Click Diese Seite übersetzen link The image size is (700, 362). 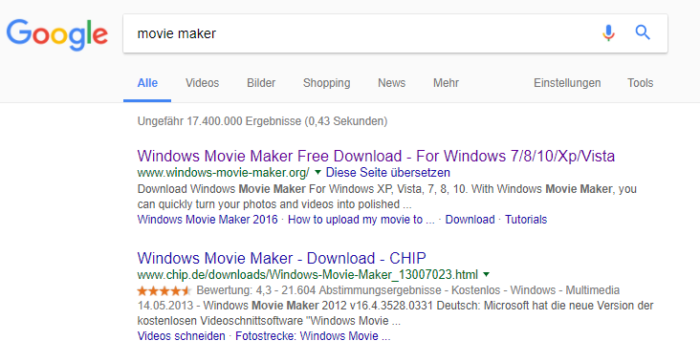(388, 172)
